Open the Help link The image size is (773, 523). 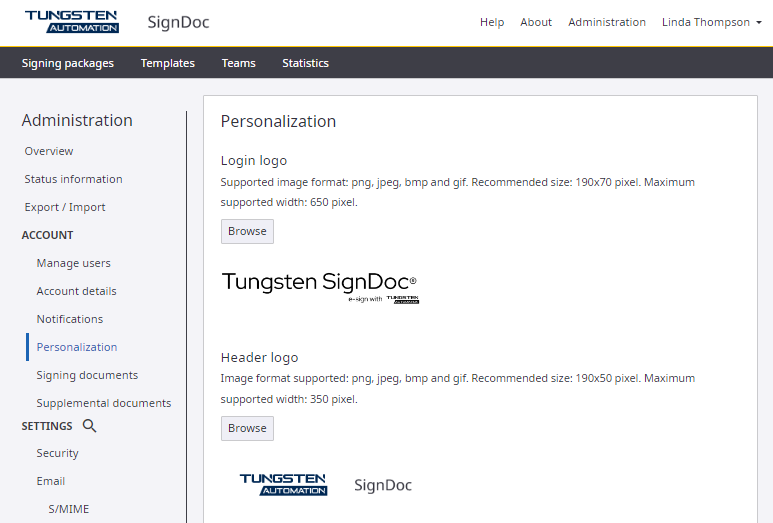[492, 22]
